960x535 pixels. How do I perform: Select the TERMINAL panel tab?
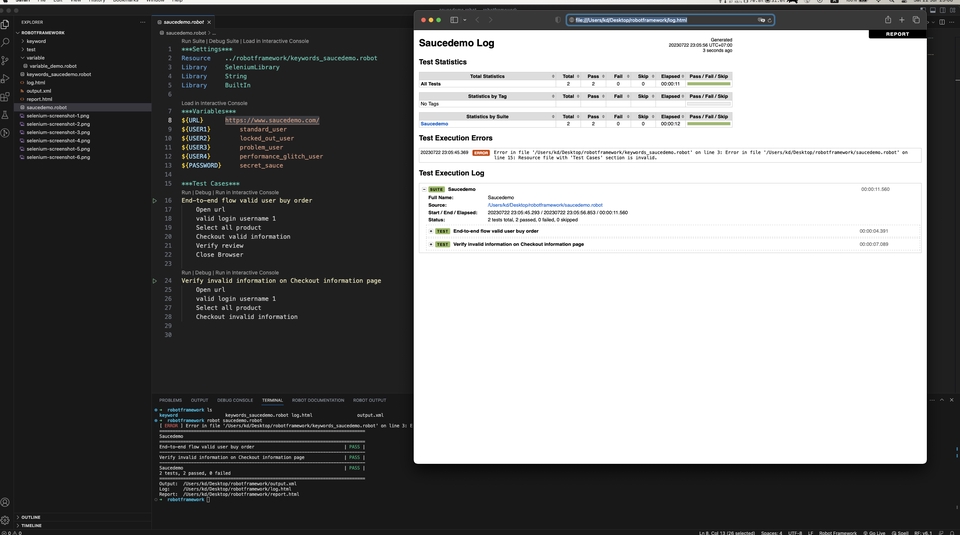click(272, 400)
